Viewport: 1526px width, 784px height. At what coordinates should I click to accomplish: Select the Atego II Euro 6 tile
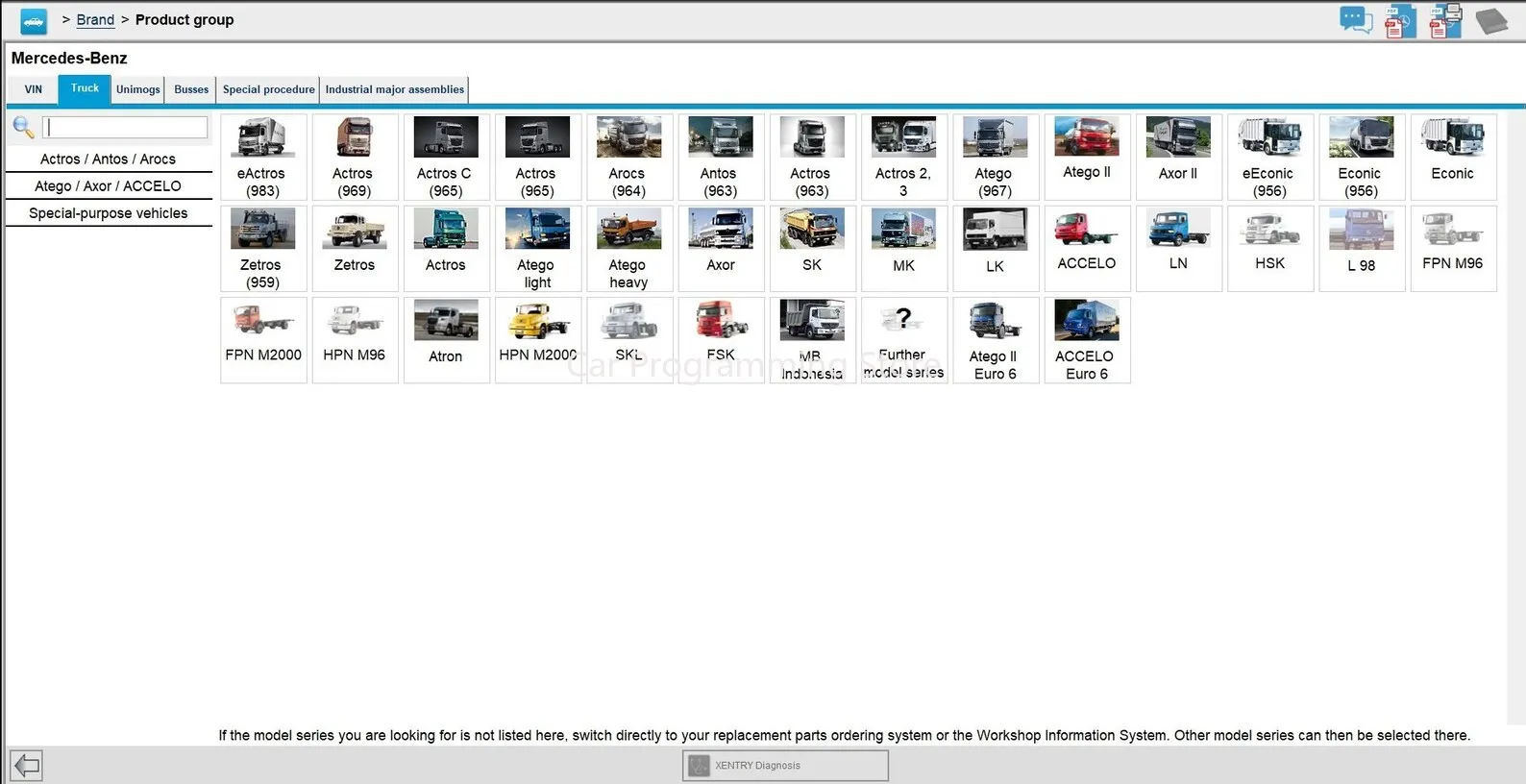(x=996, y=339)
